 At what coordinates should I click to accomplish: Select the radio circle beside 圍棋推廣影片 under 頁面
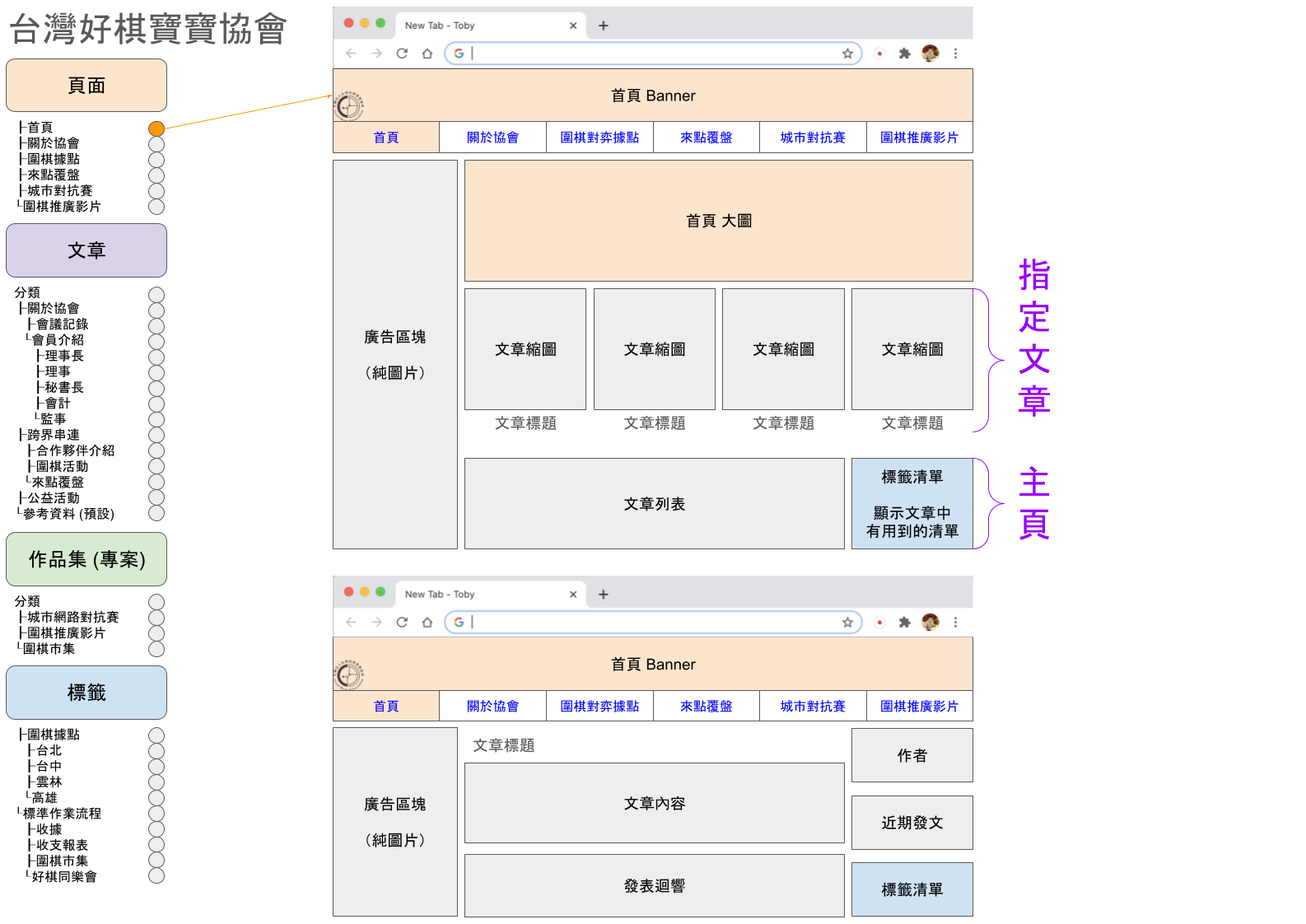point(156,207)
